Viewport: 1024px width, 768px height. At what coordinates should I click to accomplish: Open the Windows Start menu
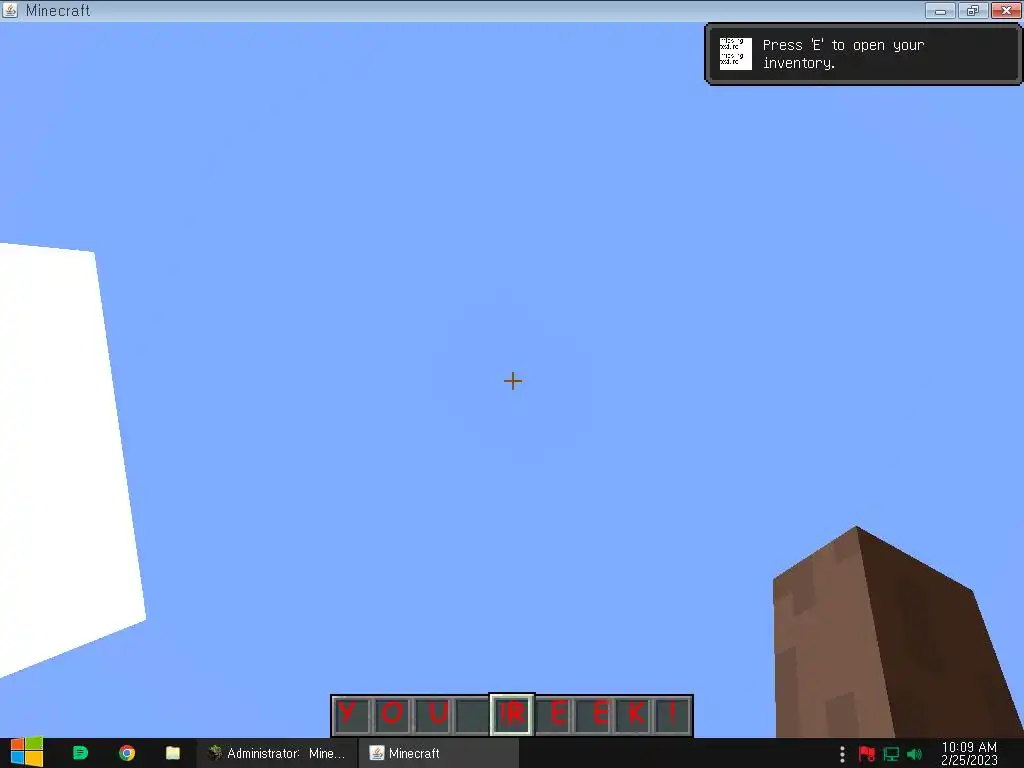coord(26,753)
